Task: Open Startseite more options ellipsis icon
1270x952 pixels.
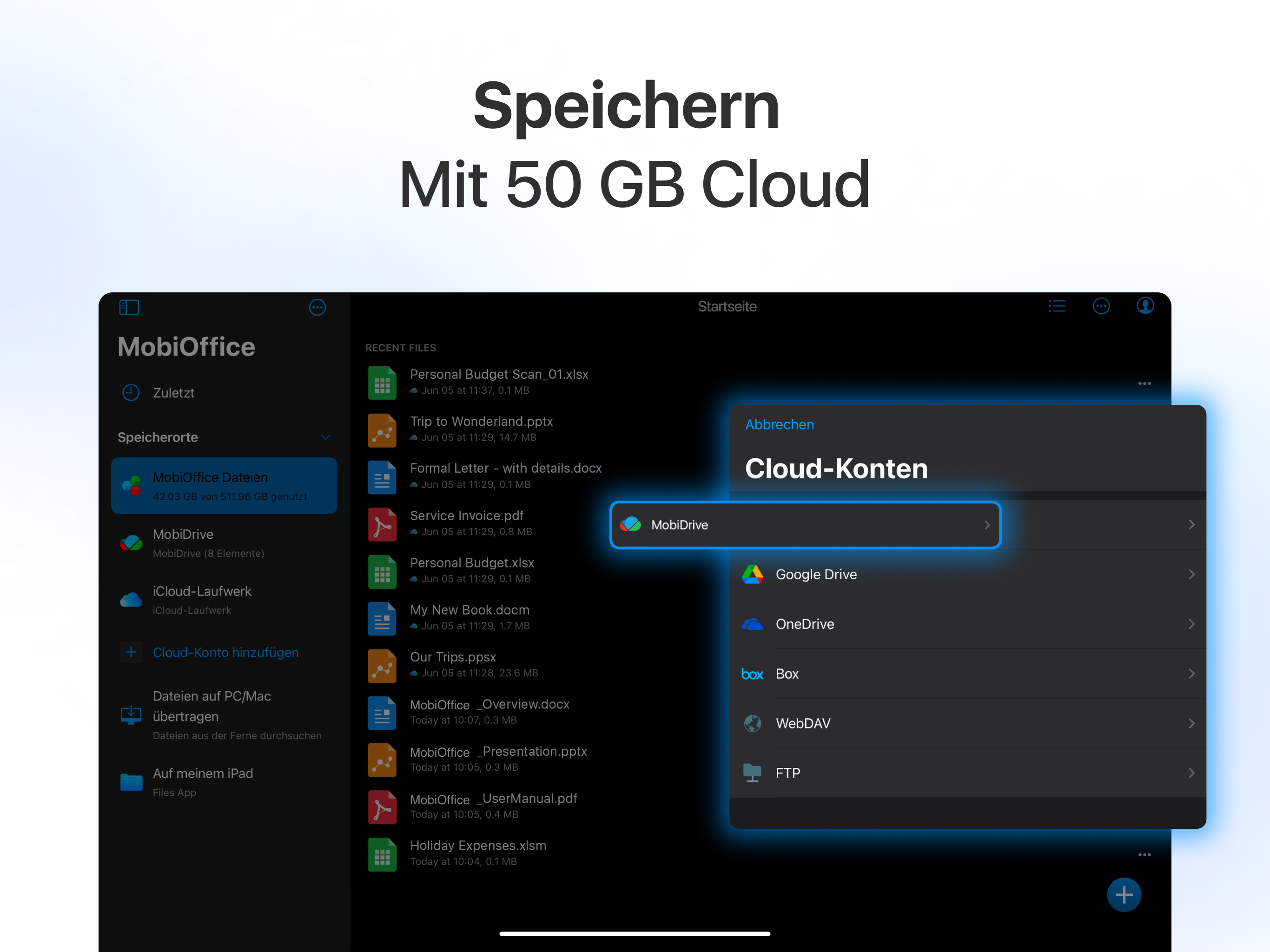Action: (1101, 306)
